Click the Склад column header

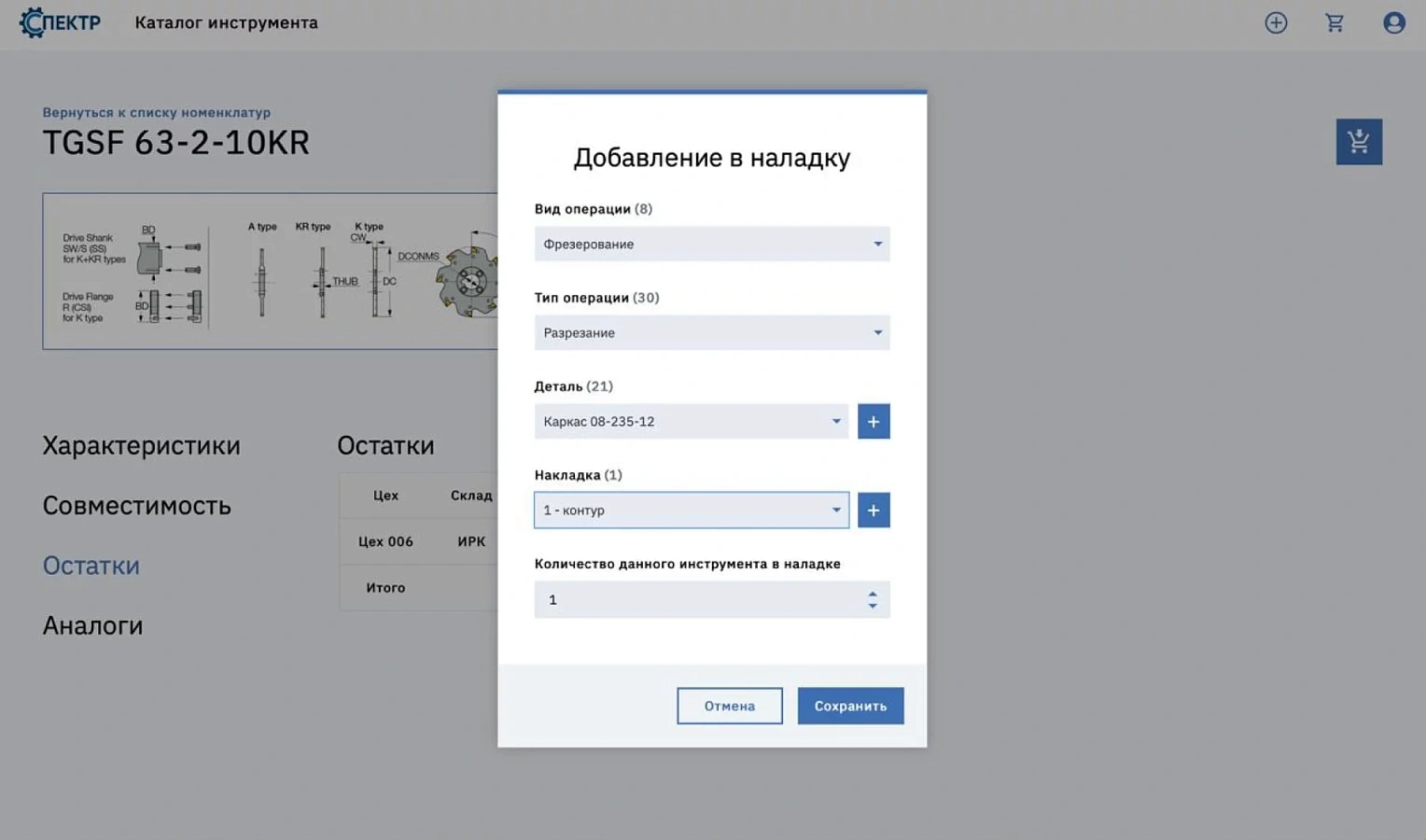tap(471, 496)
